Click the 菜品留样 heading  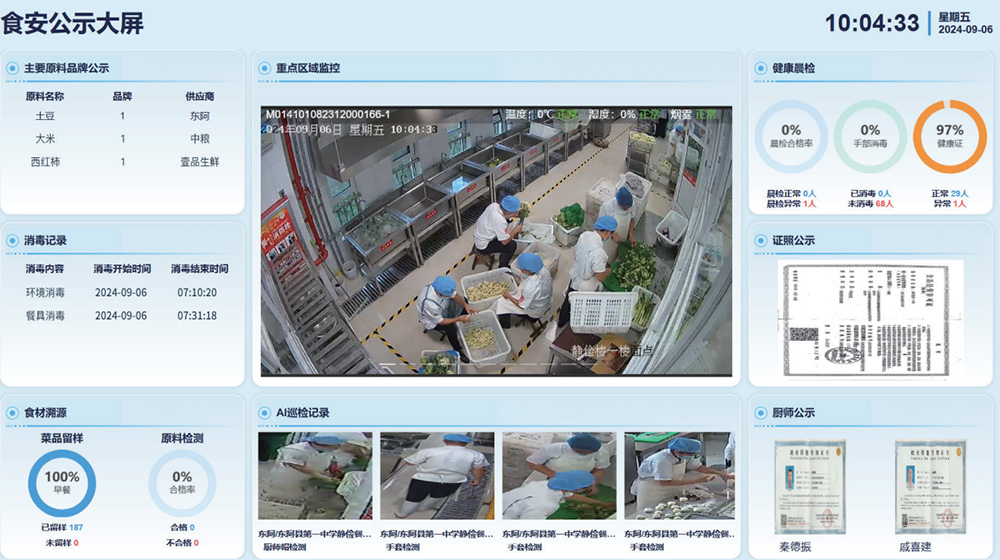tap(62, 438)
